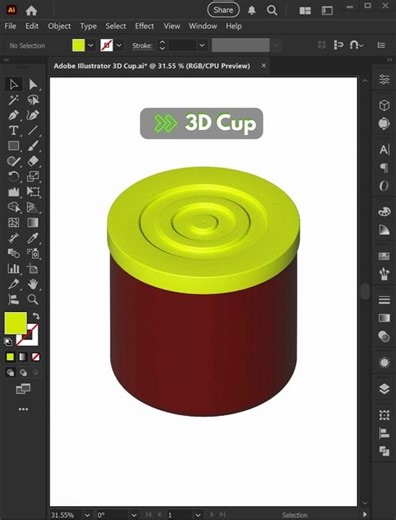396x520 pixels.
Task: Select the Blend tool
Action: pyautogui.click(x=13, y=253)
